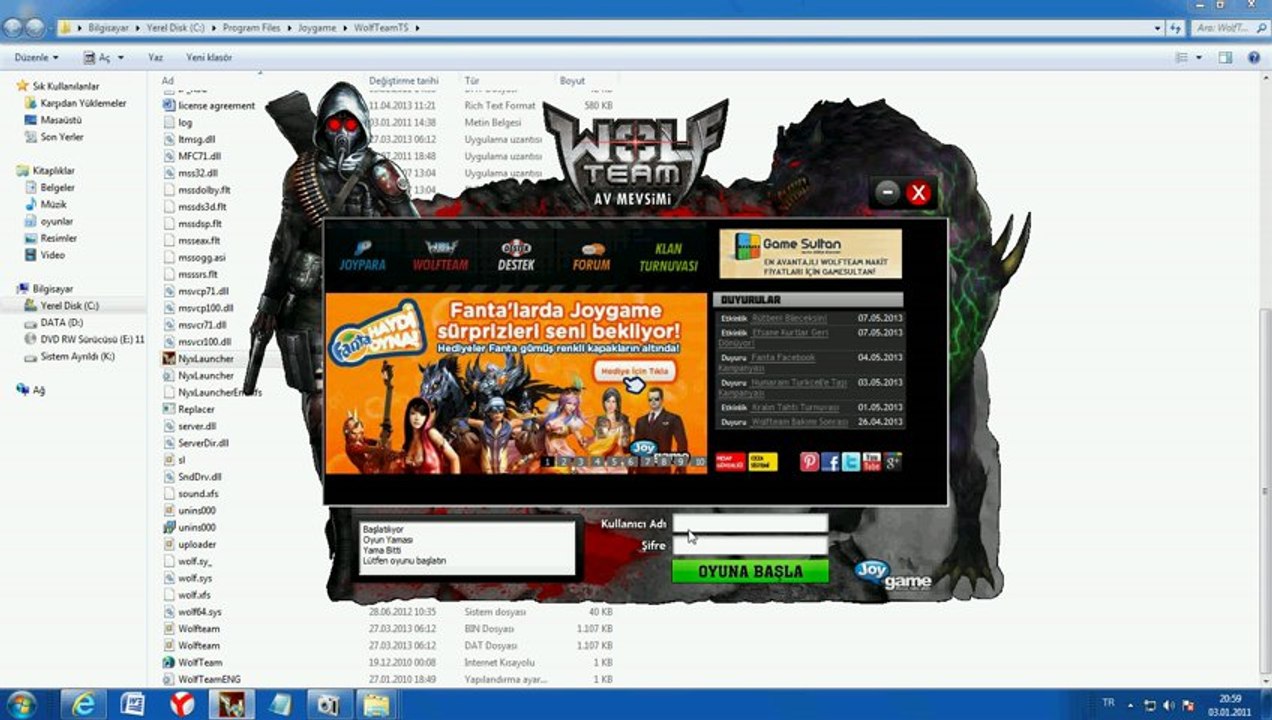Launch Internet Explorer from the taskbar
This screenshot has width=1272, height=720.
(x=83, y=704)
